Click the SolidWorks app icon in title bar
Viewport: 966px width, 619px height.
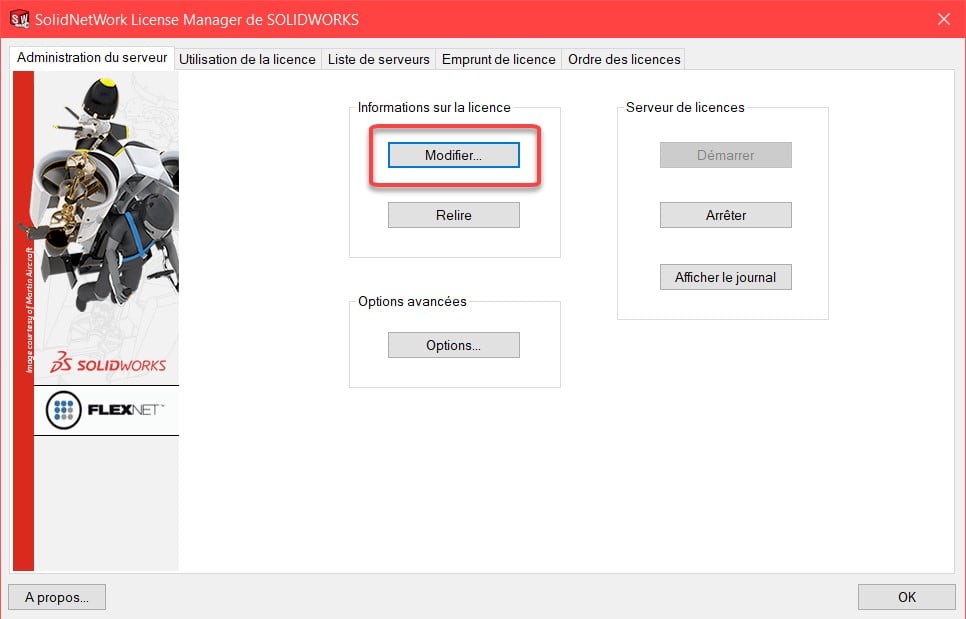(x=19, y=19)
